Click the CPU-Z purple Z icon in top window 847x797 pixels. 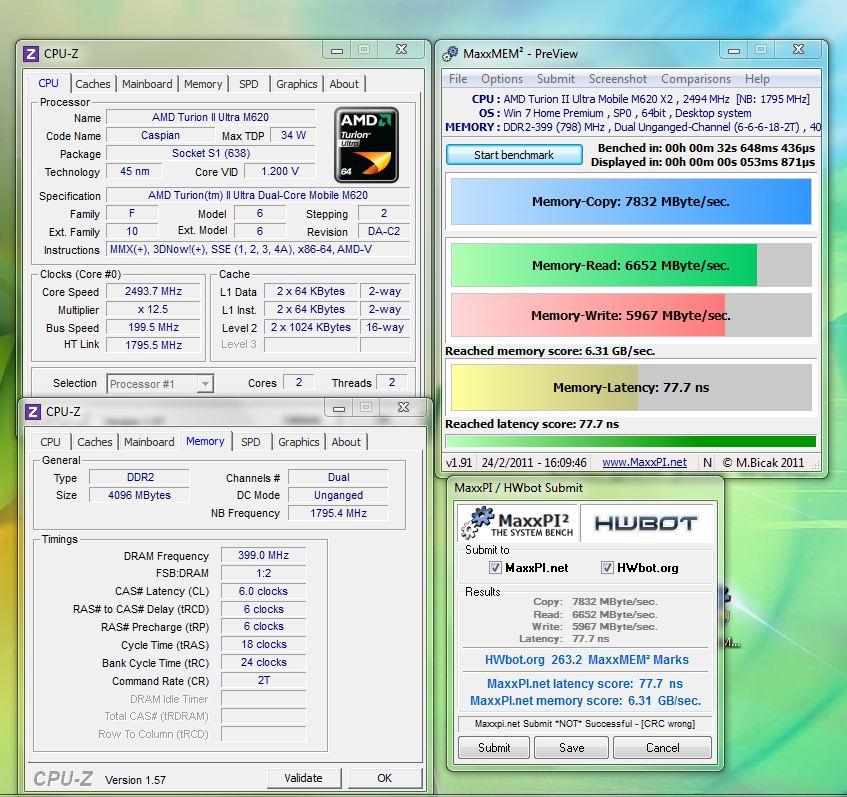tap(31, 53)
